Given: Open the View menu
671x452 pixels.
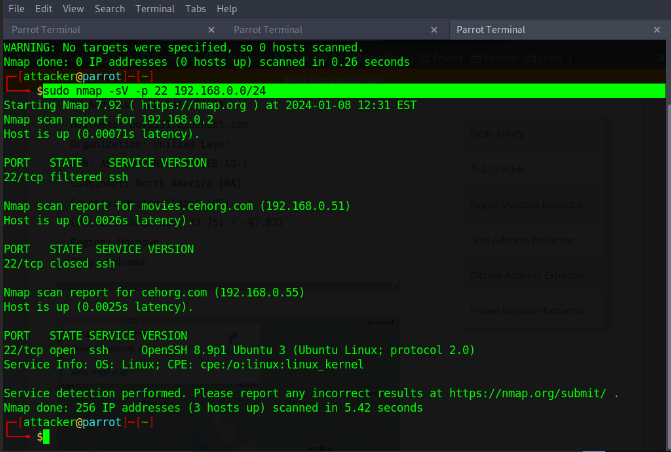Looking at the screenshot, I should [x=75, y=8].
